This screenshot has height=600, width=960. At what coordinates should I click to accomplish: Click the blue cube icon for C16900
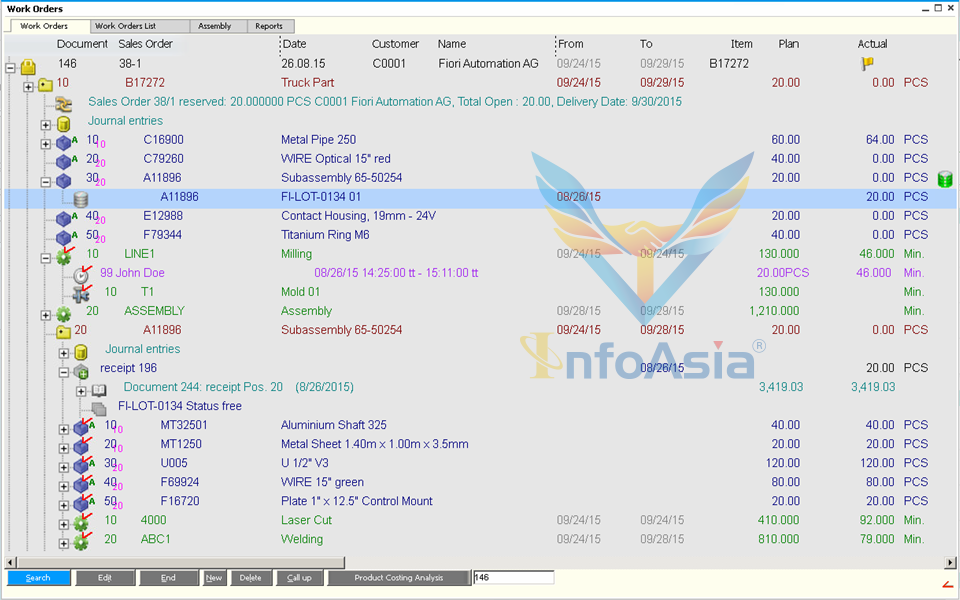(64, 143)
